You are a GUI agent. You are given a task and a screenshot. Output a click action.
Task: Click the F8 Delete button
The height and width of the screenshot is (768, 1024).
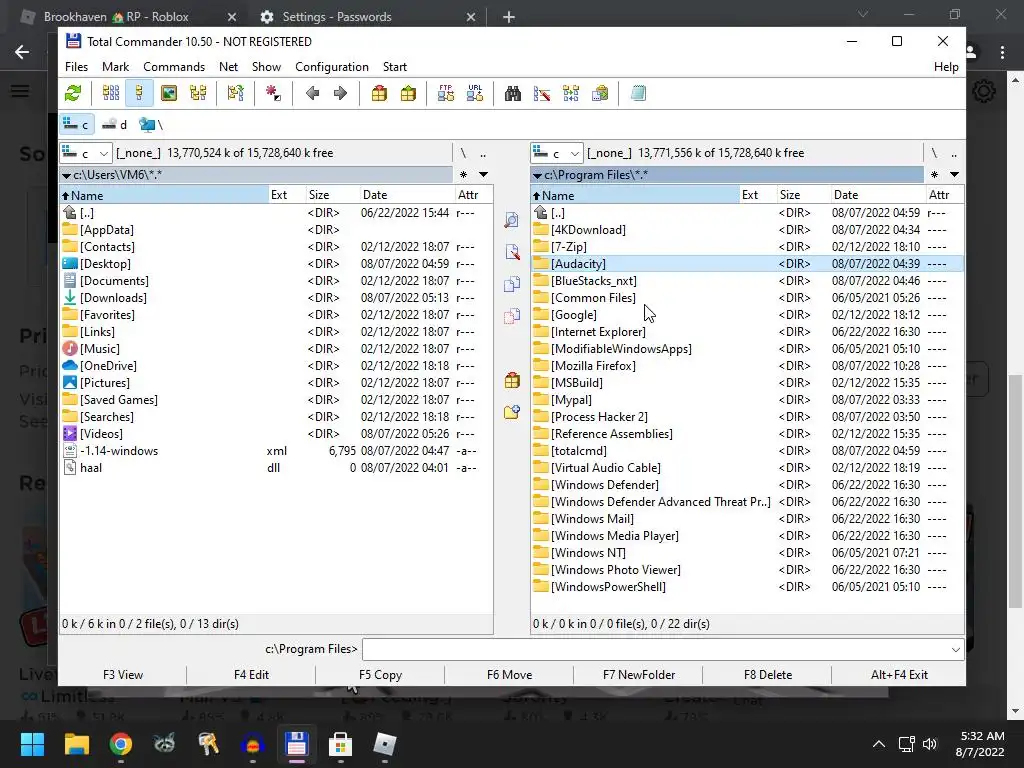768,675
